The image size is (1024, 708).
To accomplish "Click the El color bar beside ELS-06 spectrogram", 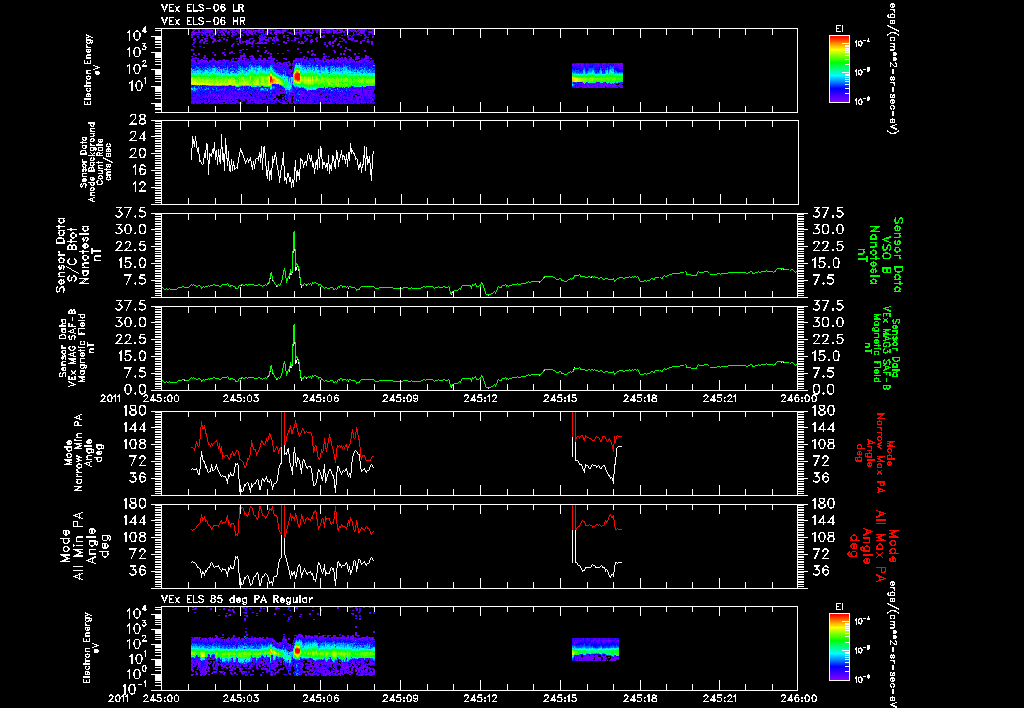I will tap(839, 69).
